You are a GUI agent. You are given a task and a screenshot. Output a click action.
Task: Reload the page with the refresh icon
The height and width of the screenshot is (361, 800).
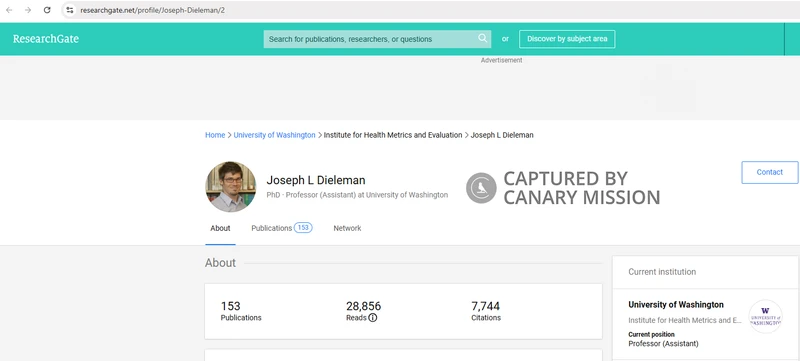[47, 10]
